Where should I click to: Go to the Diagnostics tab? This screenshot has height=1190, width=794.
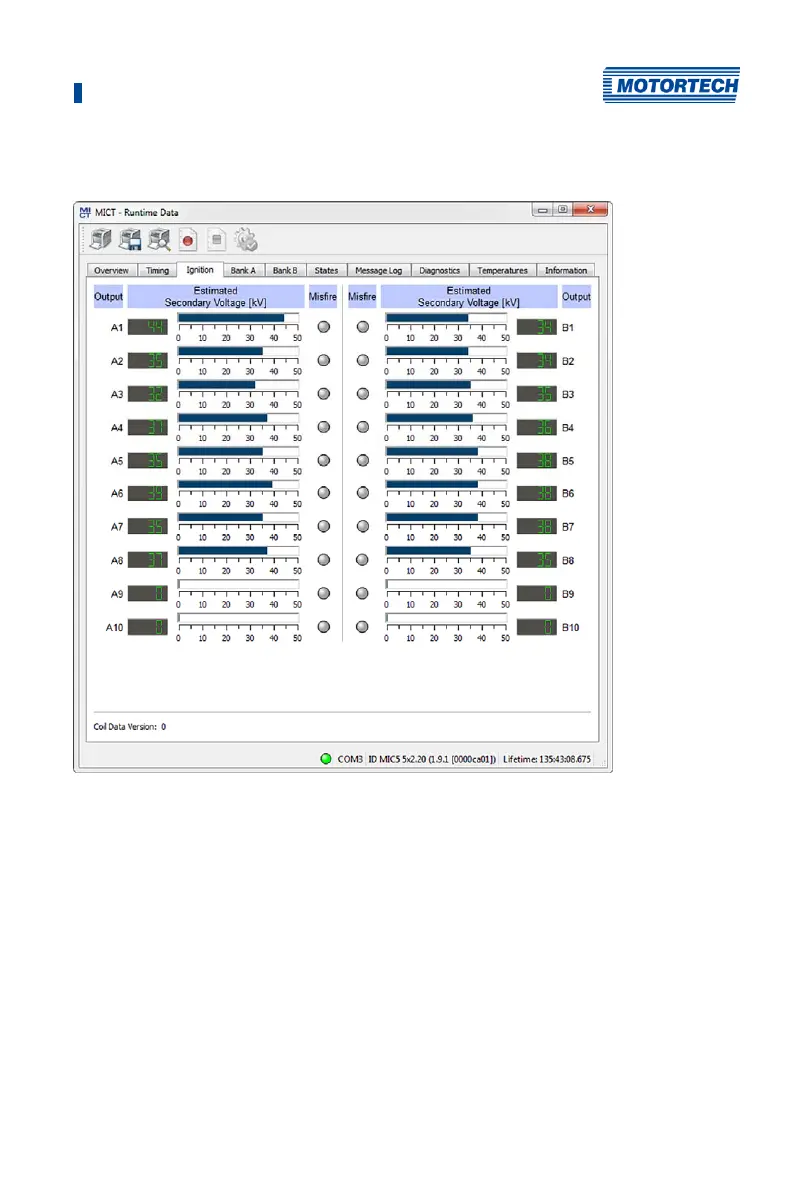click(x=440, y=270)
